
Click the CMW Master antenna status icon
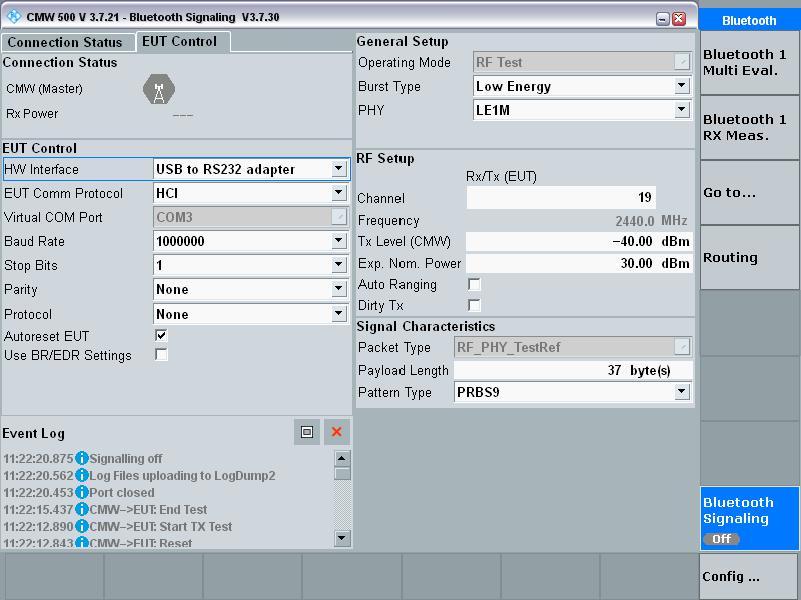click(159, 89)
